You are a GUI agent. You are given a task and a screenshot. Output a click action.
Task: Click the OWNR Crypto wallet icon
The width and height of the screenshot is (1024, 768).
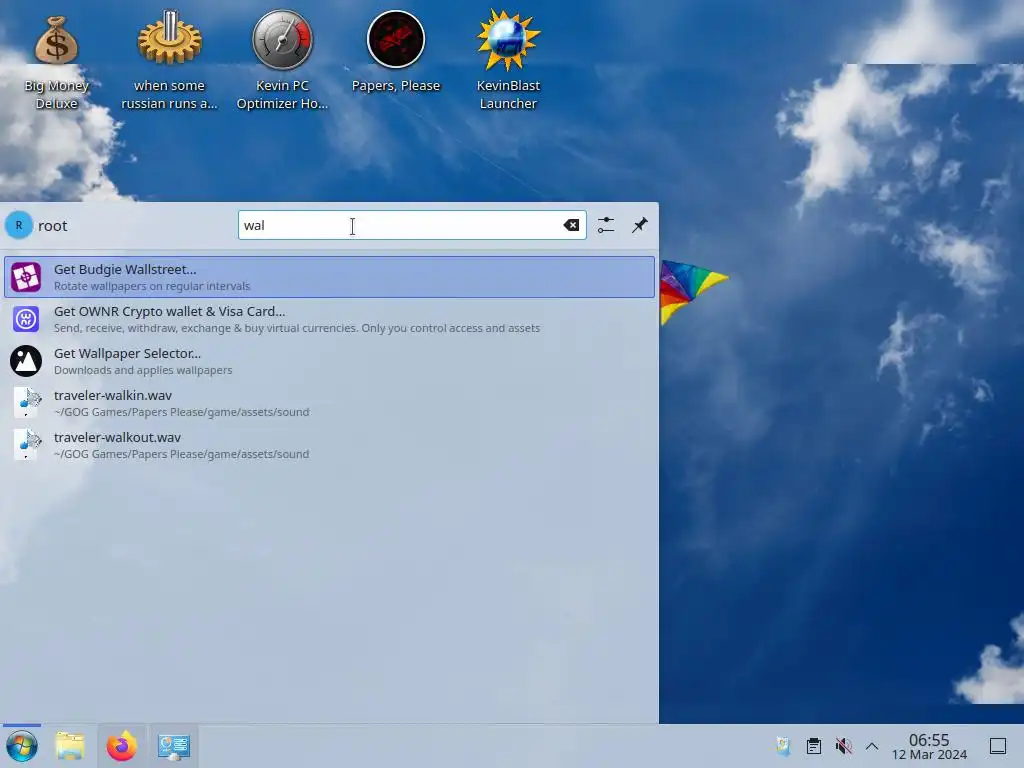26,319
